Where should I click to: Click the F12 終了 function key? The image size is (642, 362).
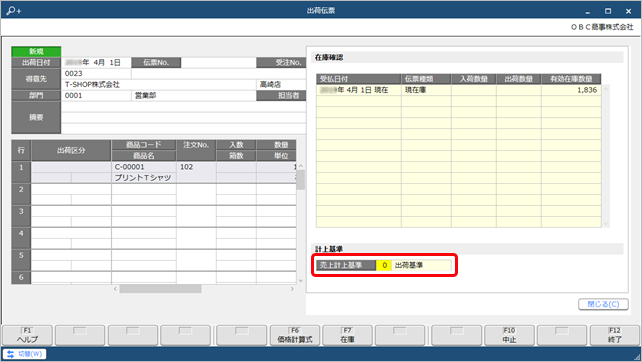point(615,335)
